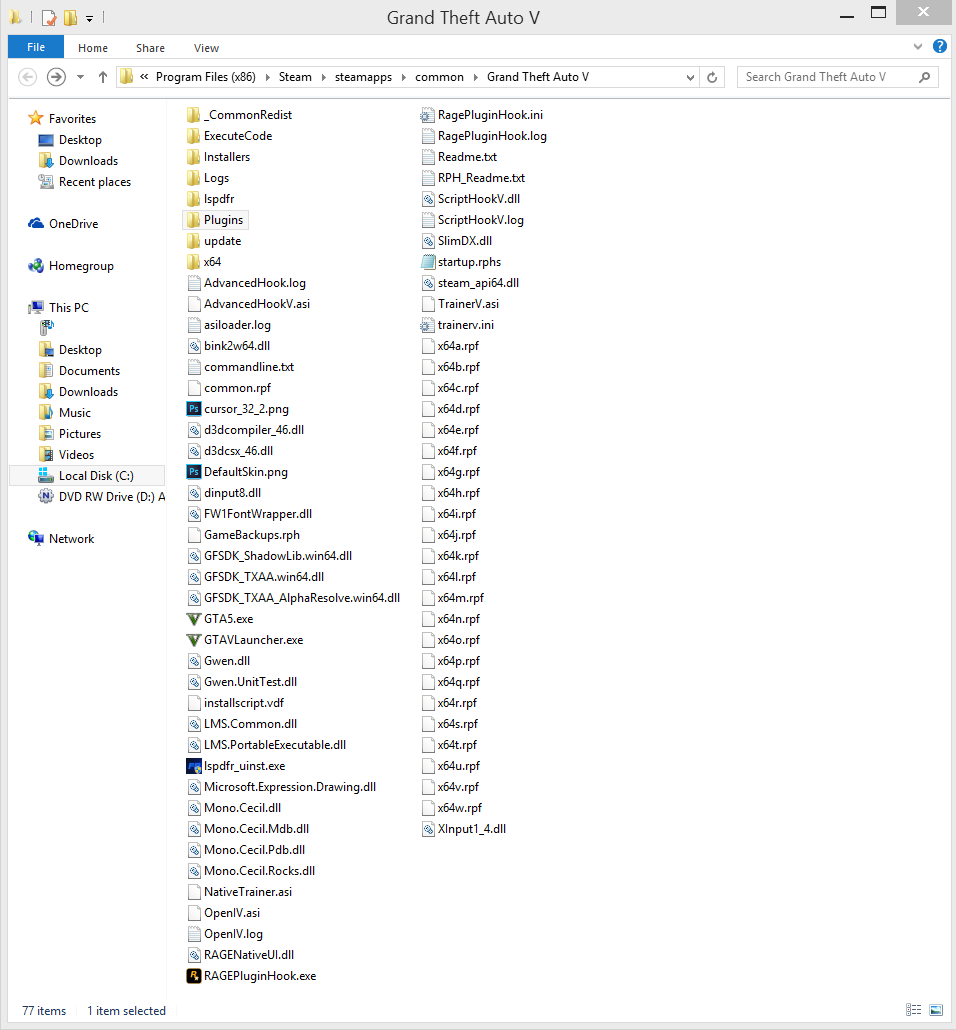
Task: Select Recent places under Favorites
Action: click(95, 182)
